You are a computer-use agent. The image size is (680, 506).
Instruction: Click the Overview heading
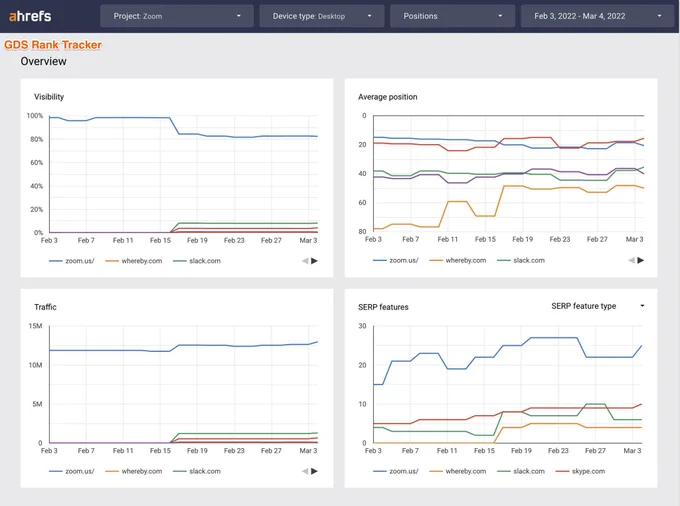click(43, 62)
